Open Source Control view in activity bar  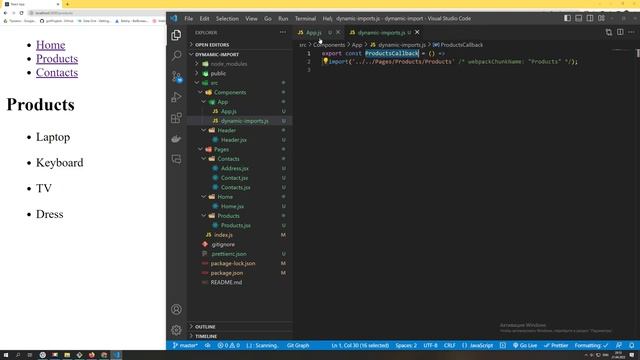coord(176,76)
